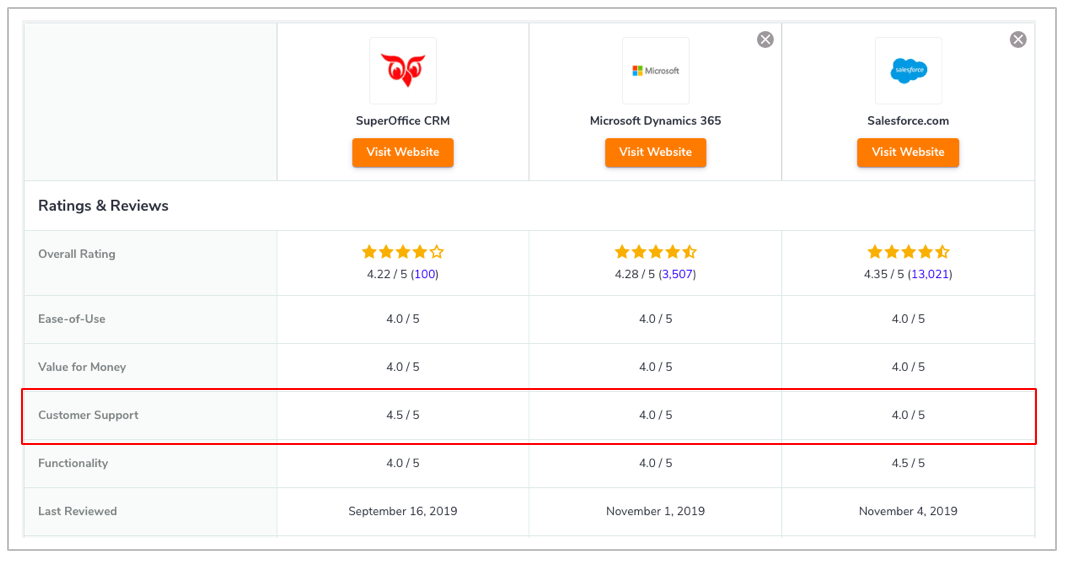Click the 4.28 / 5 overall rating text
Image resolution: width=1066 pixels, height=562 pixels.
[x=635, y=274]
